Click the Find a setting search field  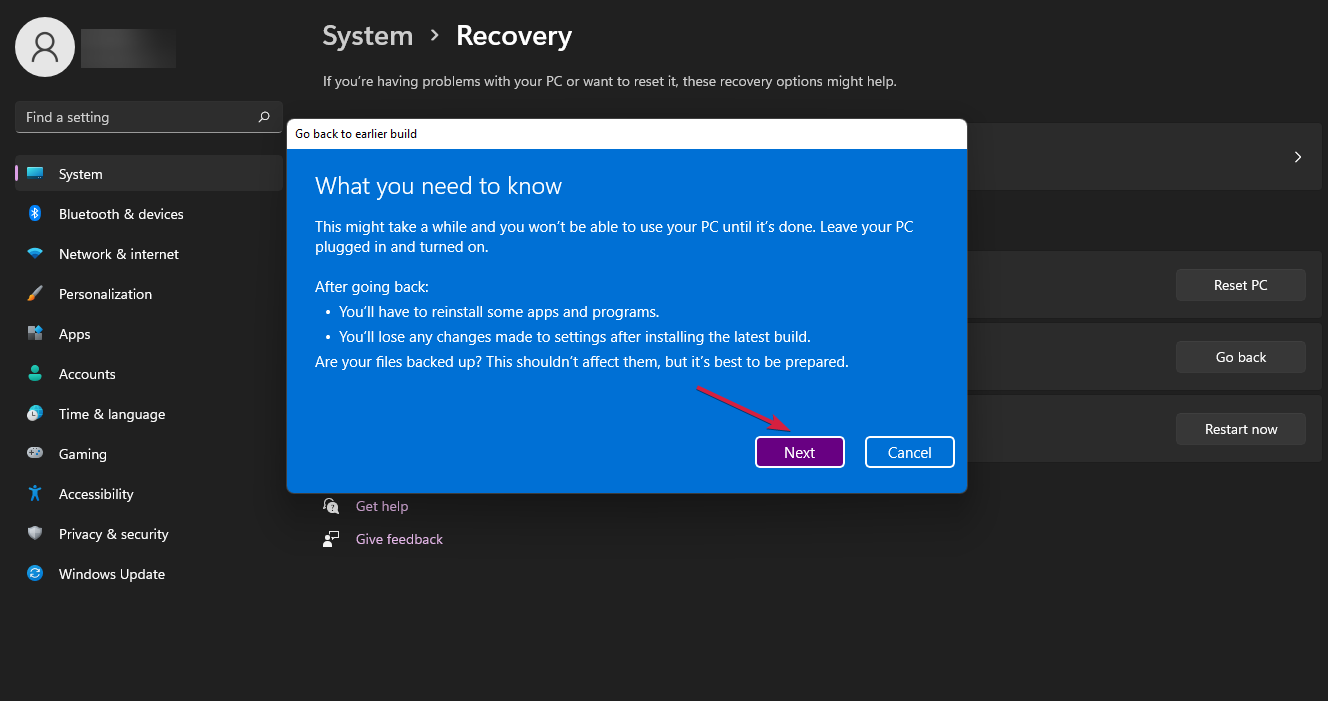tap(130, 117)
